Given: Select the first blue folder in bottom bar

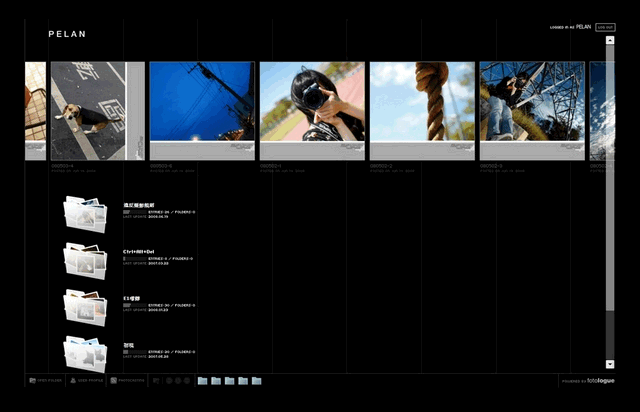Looking at the screenshot, I should (x=202, y=381).
